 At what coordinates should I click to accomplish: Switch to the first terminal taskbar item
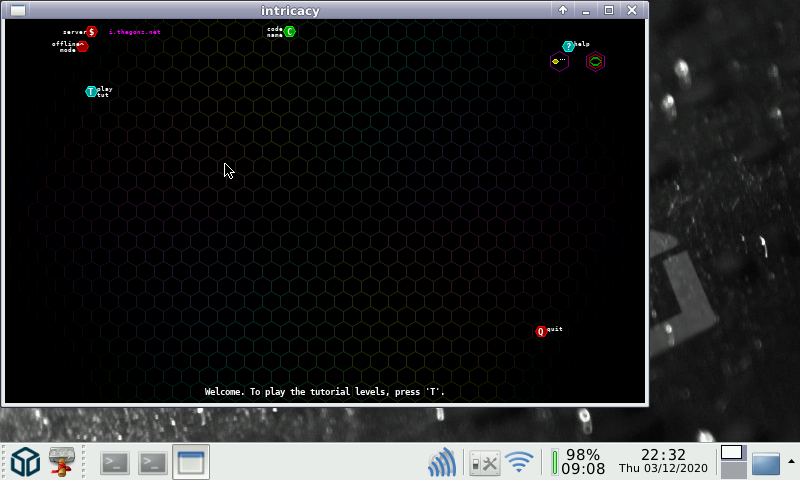[116, 462]
